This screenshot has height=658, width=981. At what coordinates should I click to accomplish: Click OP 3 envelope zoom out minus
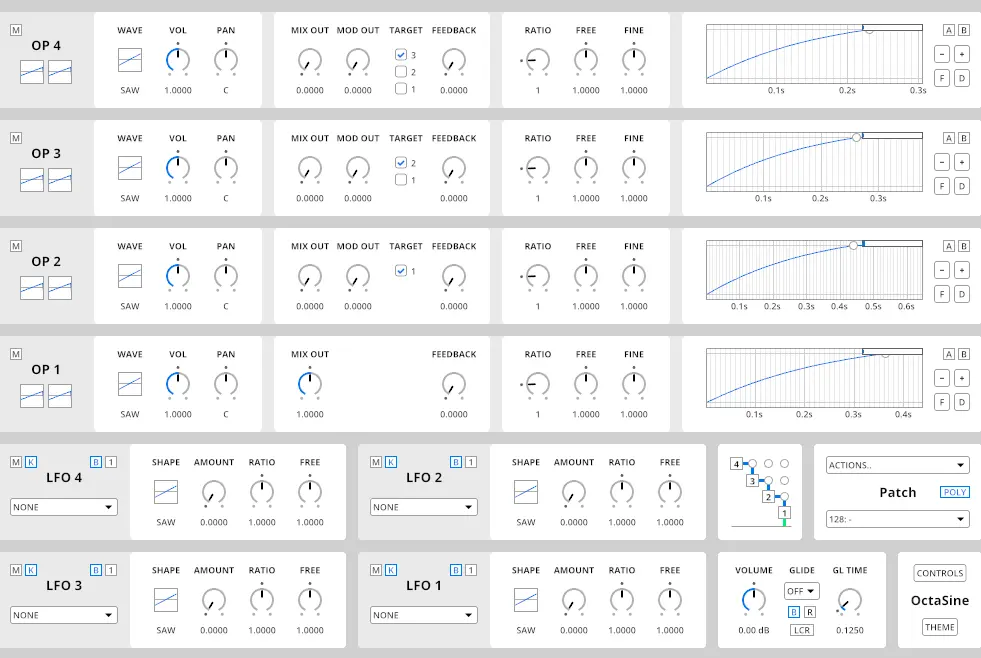(942, 162)
